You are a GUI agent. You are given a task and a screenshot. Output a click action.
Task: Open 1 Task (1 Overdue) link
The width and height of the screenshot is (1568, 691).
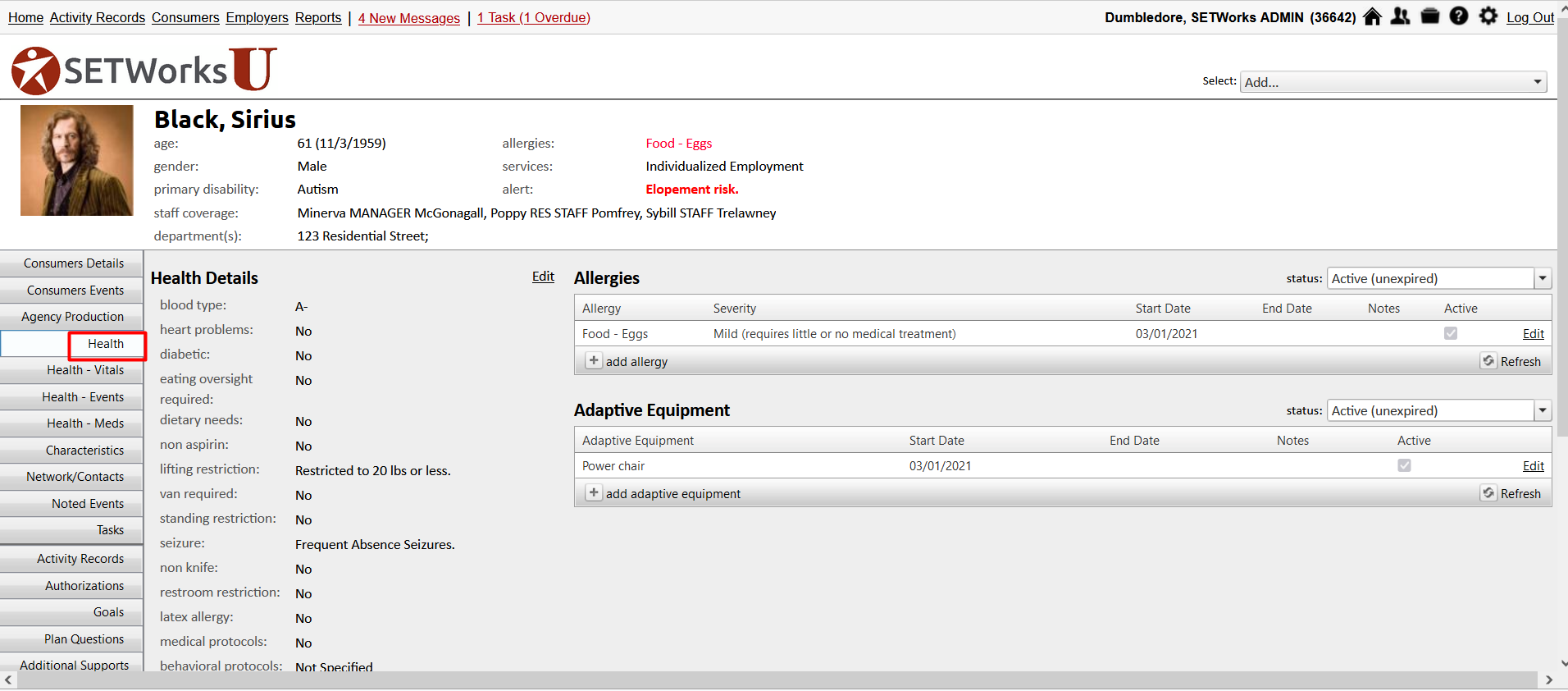[534, 17]
